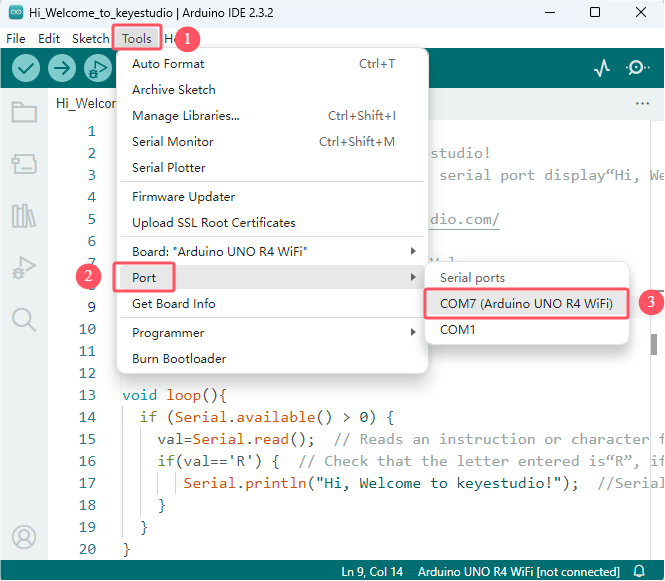Select COM7 (Arduino UNO R4 WiFi) port
665x581 pixels.
526,304
